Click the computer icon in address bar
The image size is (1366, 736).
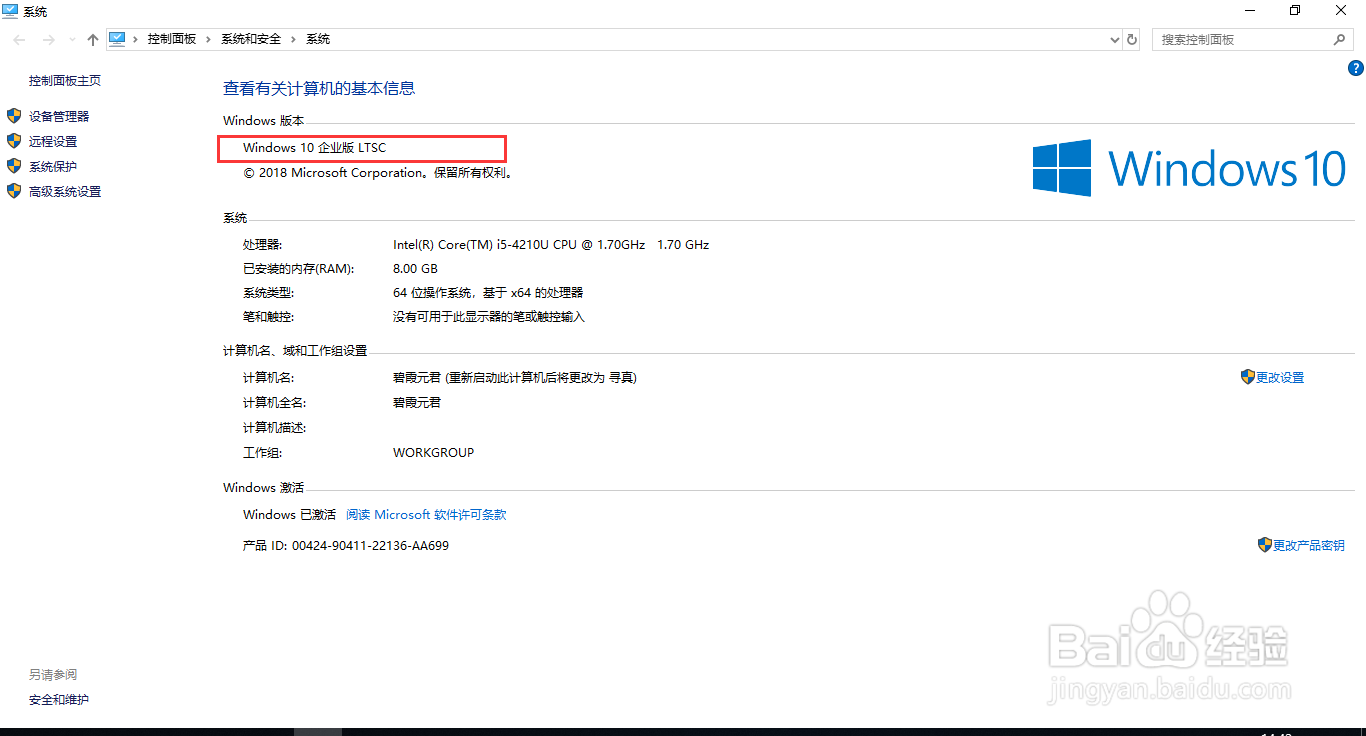coord(117,39)
